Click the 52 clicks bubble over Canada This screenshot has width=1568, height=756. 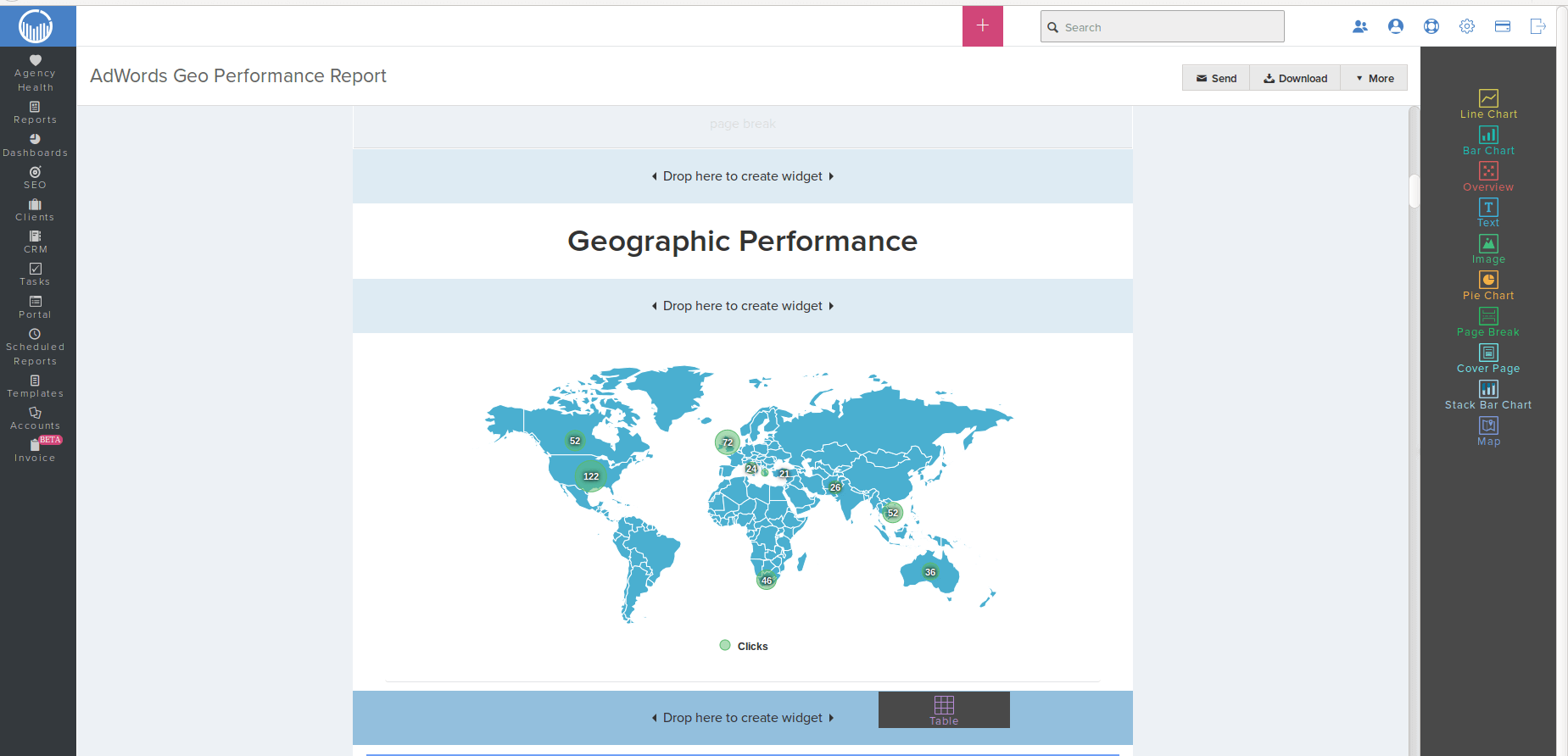coord(575,441)
